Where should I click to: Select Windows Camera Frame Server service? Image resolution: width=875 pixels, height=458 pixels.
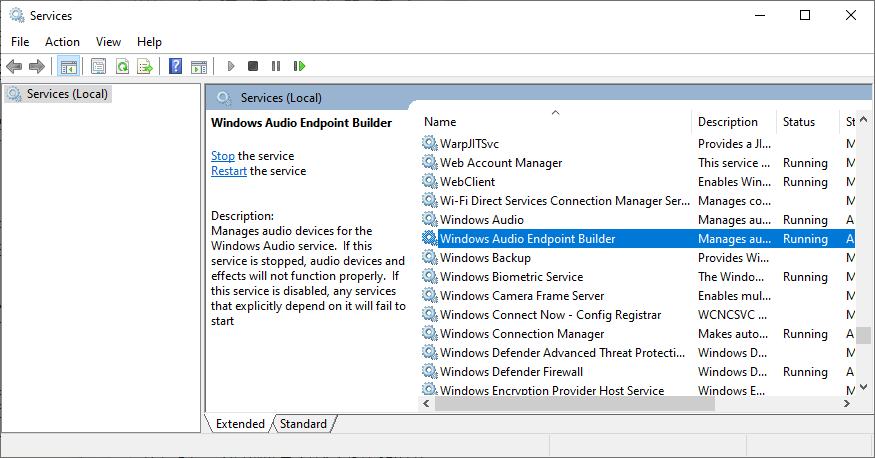638,295
